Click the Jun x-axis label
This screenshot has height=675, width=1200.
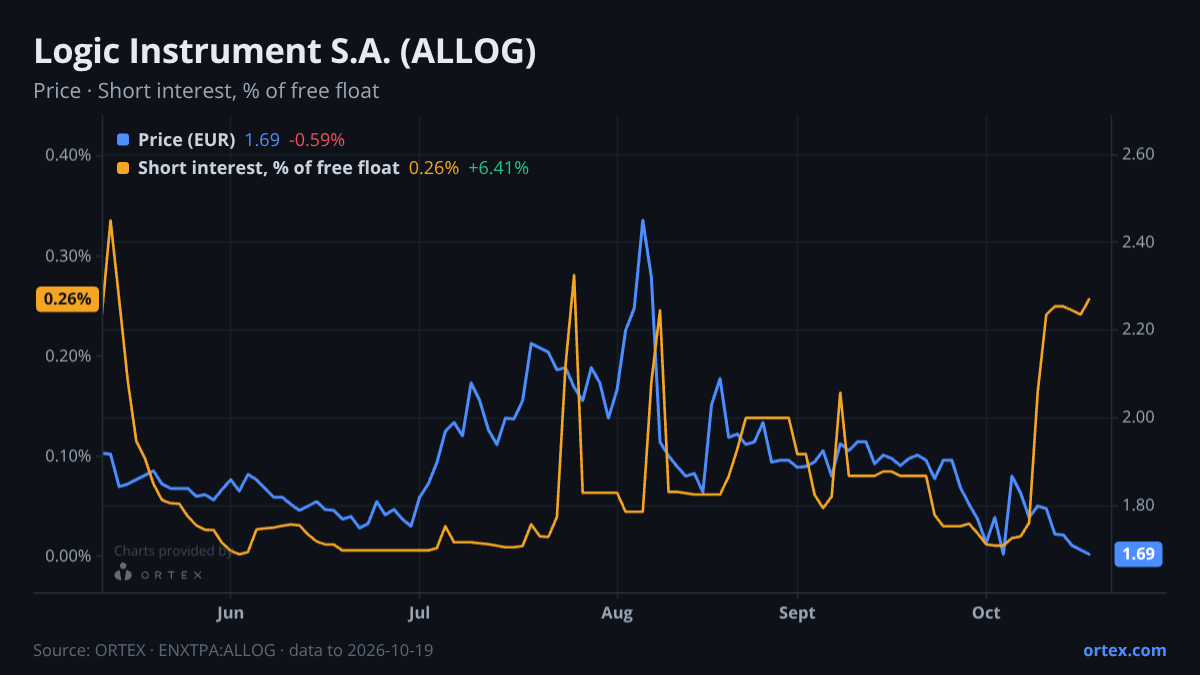(x=230, y=613)
